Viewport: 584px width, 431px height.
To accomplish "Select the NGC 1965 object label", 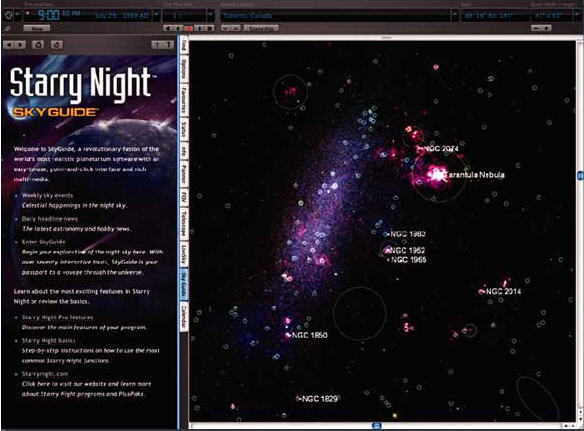I will click(x=409, y=260).
